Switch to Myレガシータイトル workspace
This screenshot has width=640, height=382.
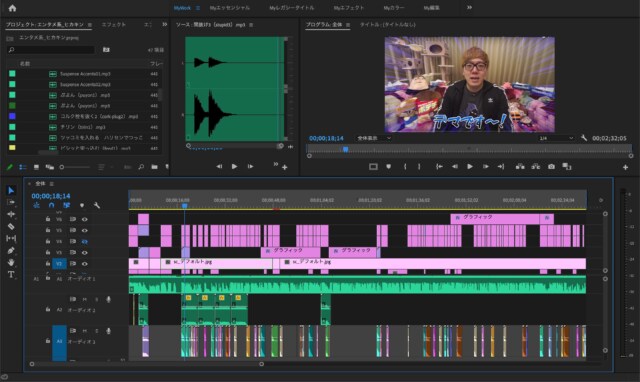[x=291, y=8]
